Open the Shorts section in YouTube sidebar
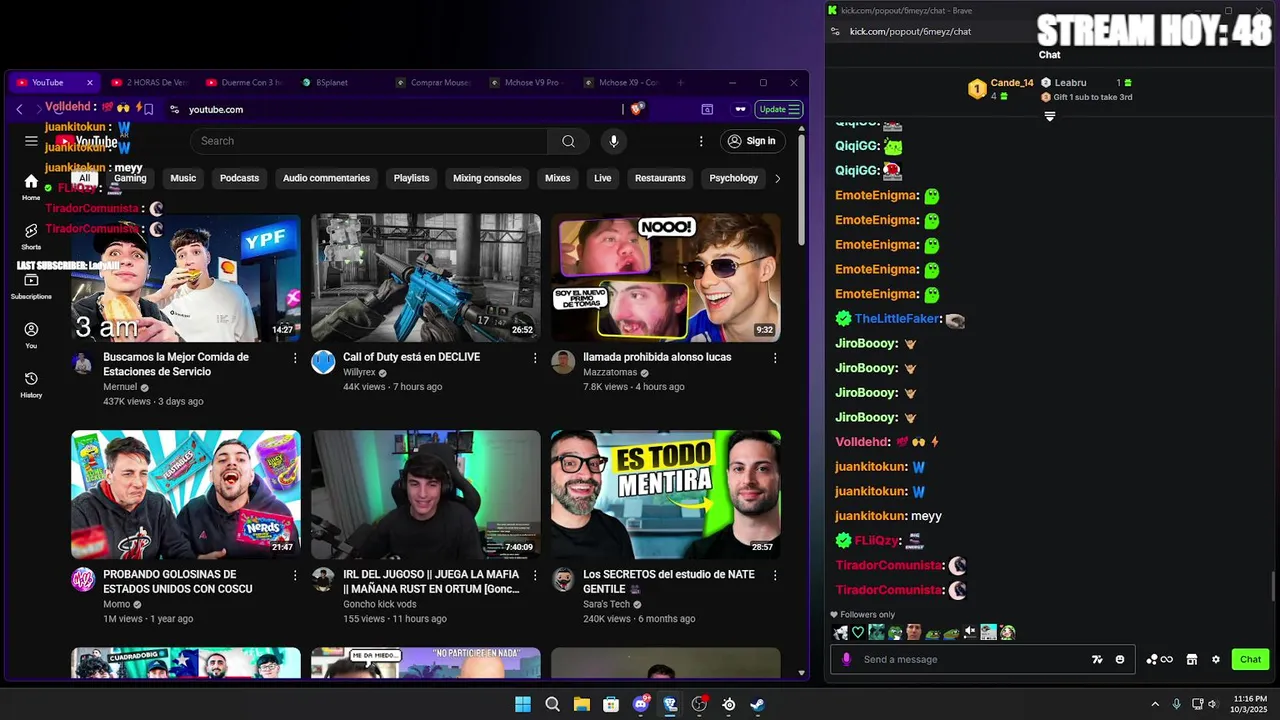Viewport: 1280px width, 720px height. [x=31, y=237]
